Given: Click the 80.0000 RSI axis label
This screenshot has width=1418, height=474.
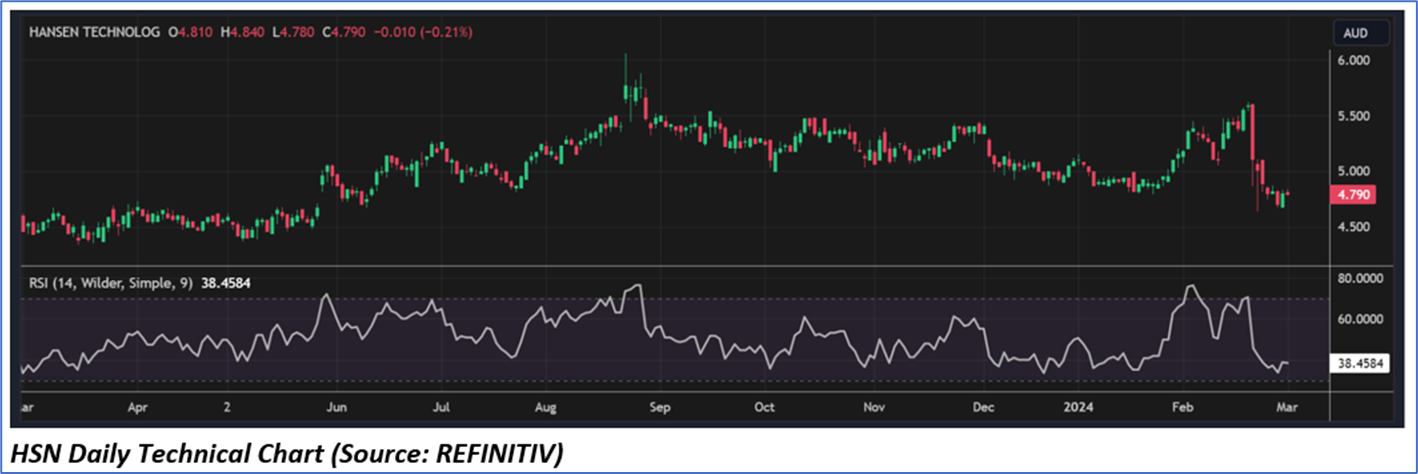Looking at the screenshot, I should [x=1360, y=278].
